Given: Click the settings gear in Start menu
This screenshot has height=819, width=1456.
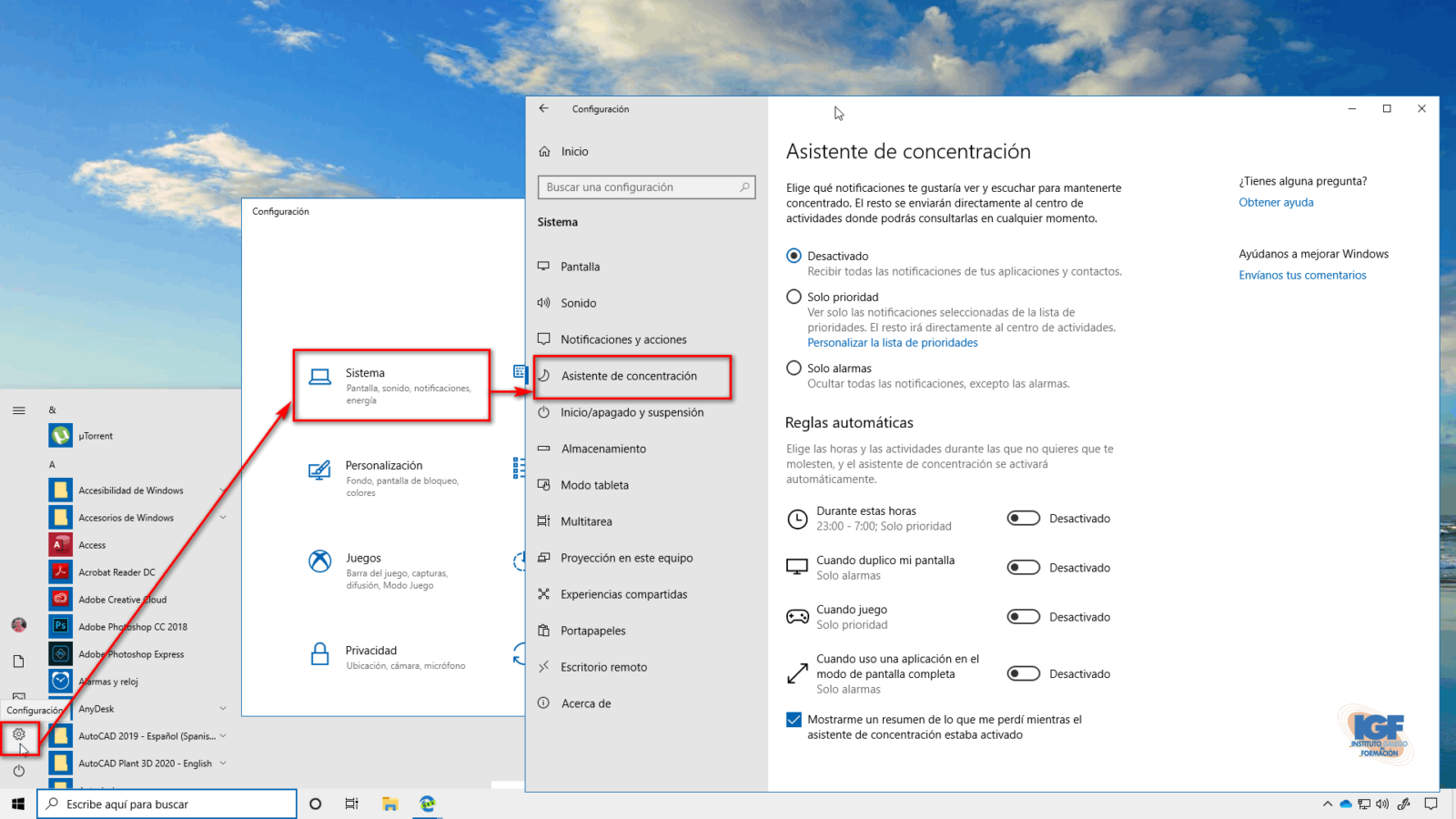Looking at the screenshot, I should click(19, 734).
